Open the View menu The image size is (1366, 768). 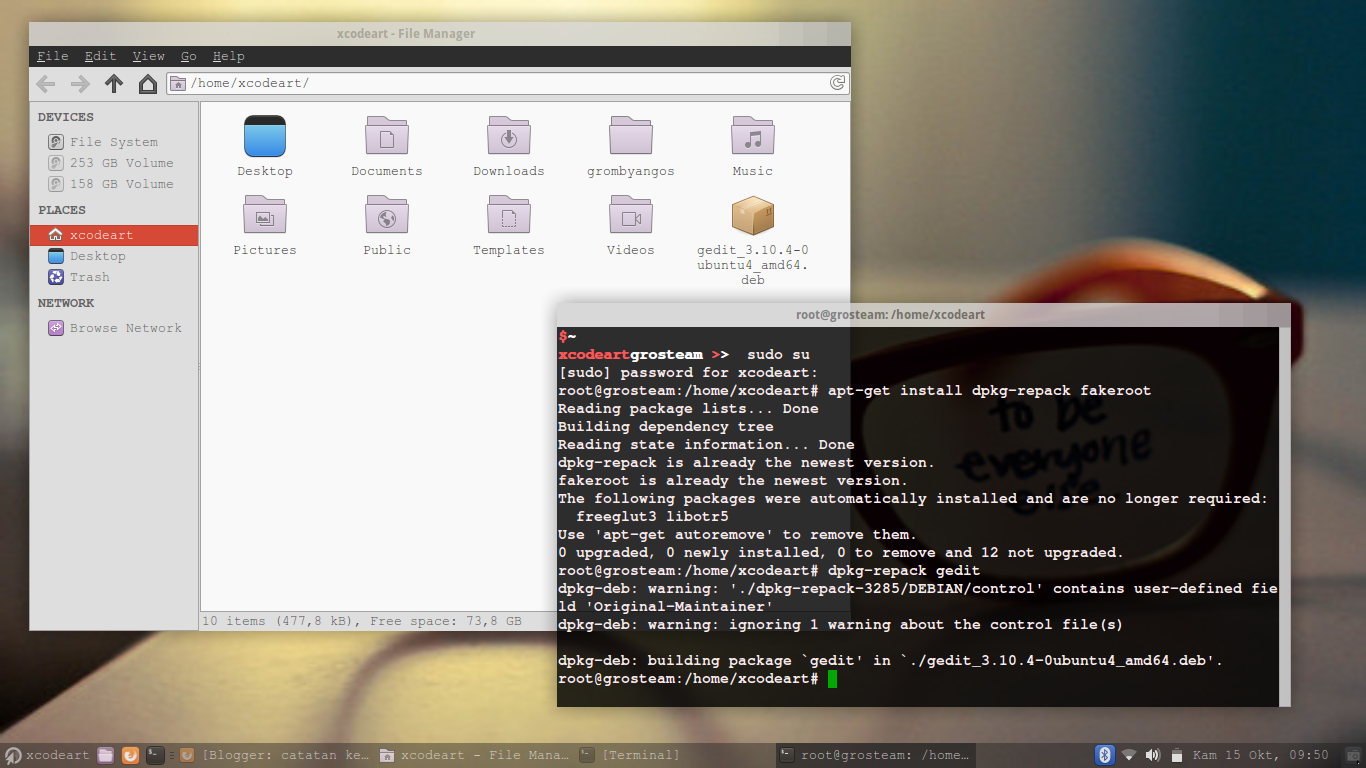(x=148, y=56)
